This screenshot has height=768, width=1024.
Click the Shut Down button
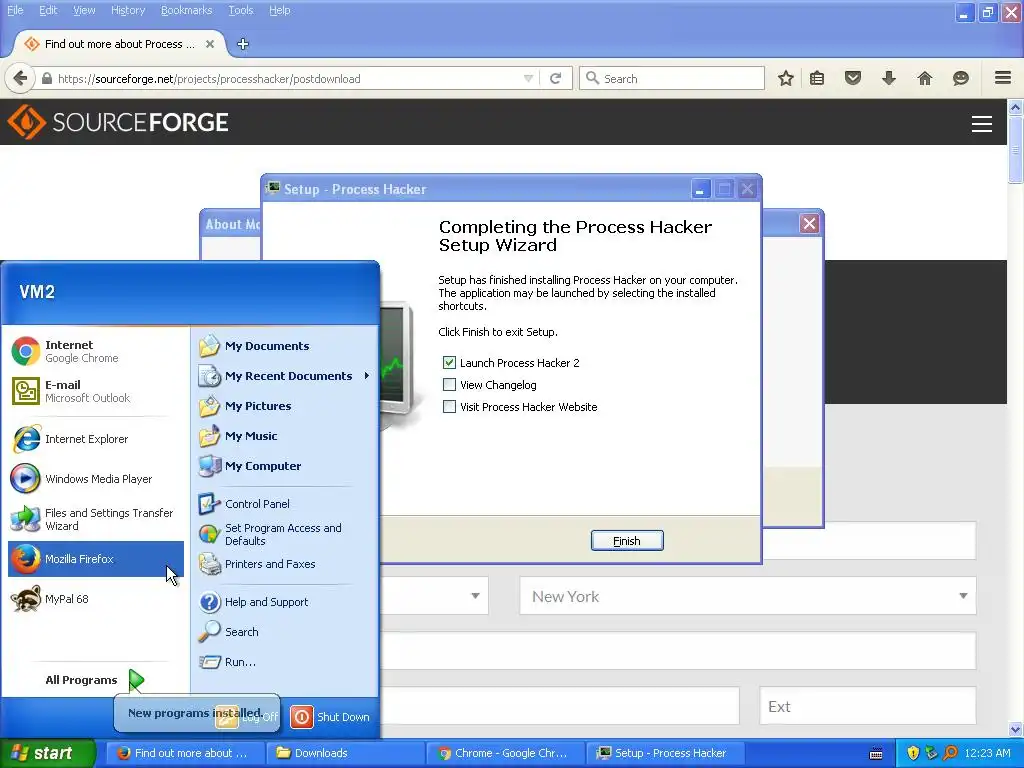[330, 716]
